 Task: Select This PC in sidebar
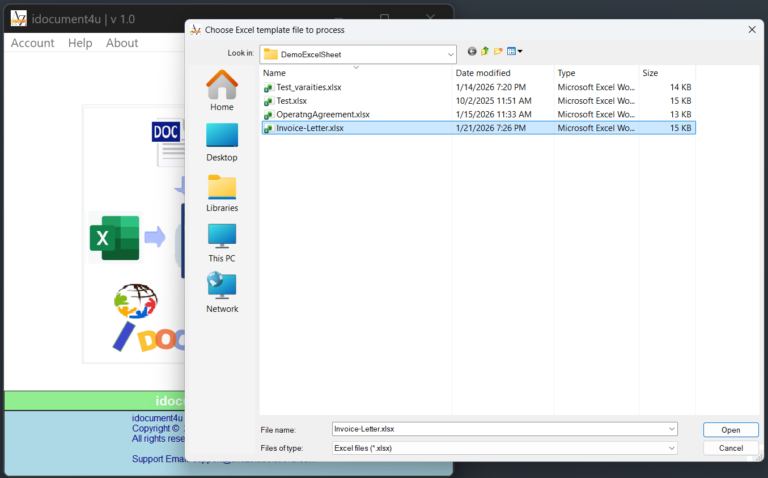click(222, 242)
